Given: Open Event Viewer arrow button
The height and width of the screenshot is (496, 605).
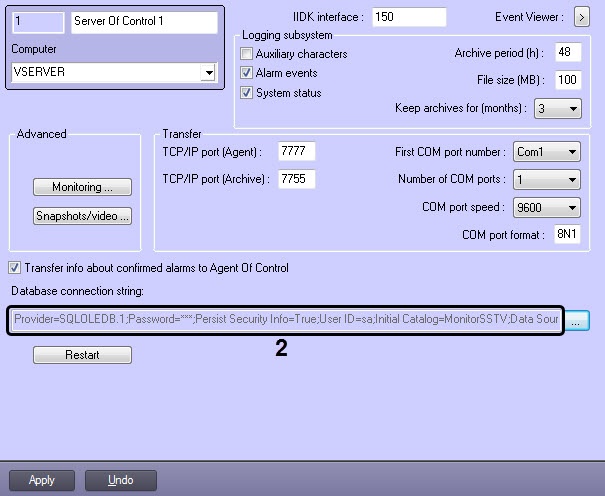Looking at the screenshot, I should point(581,17).
